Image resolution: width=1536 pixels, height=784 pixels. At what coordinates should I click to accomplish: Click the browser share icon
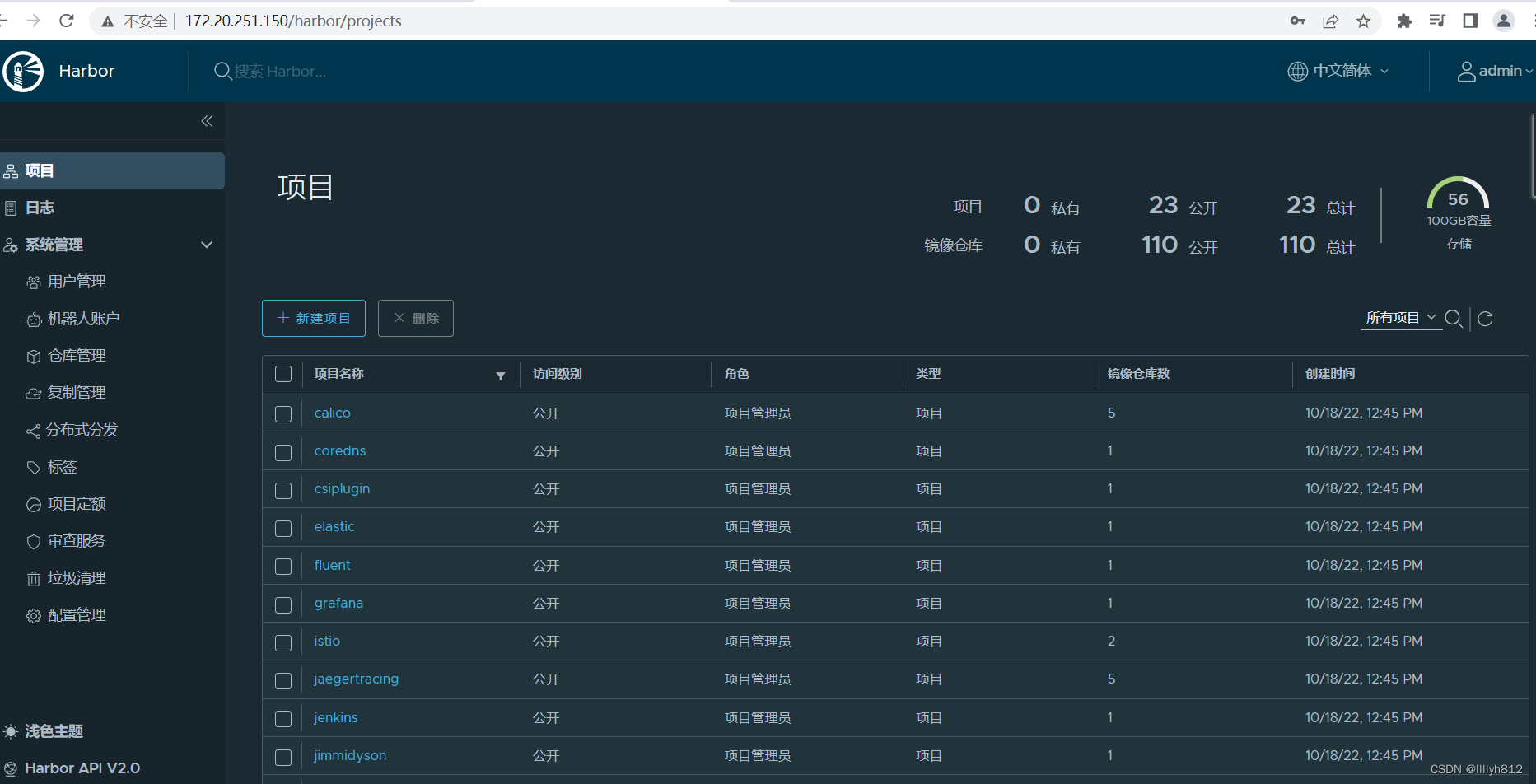click(x=1331, y=21)
